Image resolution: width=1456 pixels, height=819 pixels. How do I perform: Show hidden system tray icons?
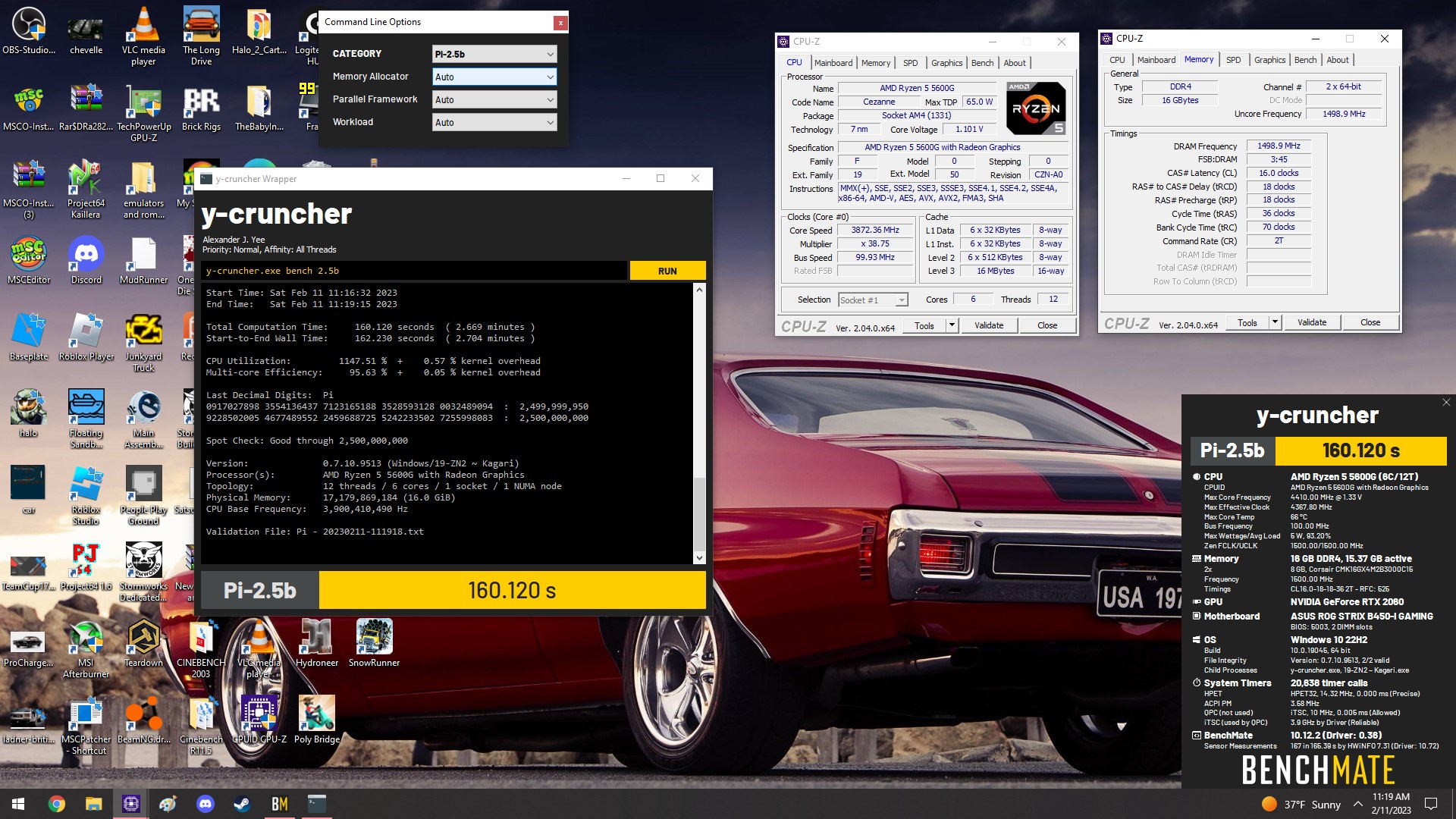point(1357,804)
